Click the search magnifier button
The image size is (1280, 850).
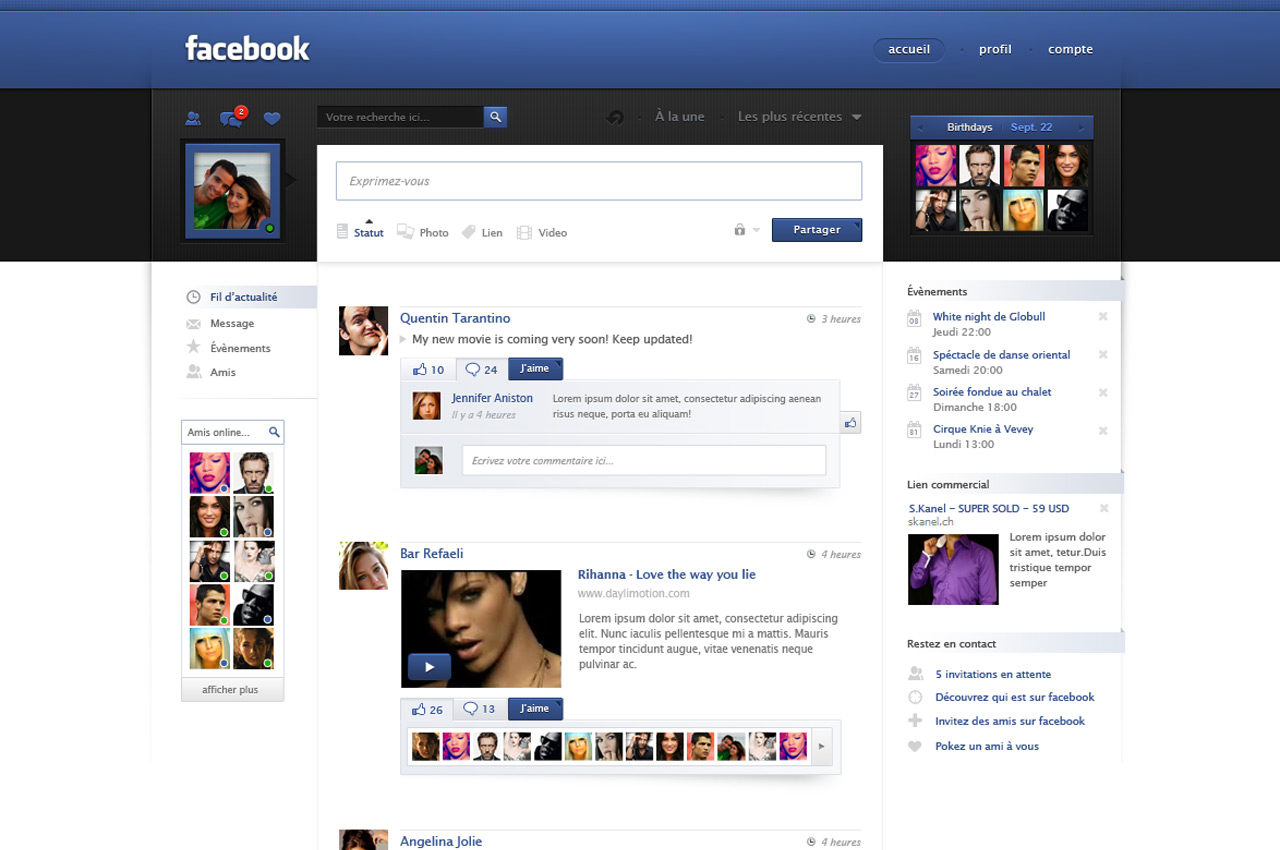click(x=495, y=117)
